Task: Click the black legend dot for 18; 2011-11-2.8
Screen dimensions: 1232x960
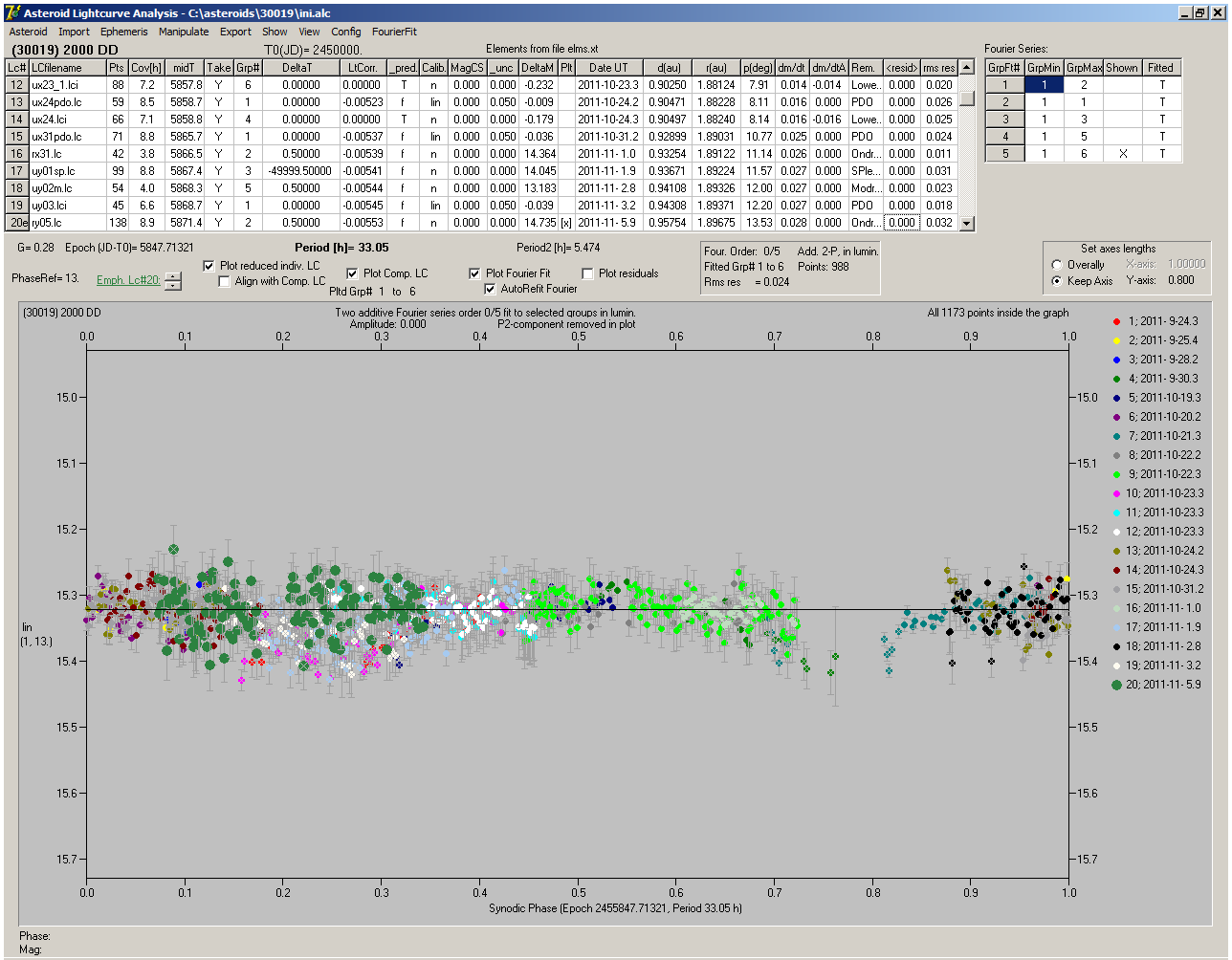Action: coord(1116,646)
